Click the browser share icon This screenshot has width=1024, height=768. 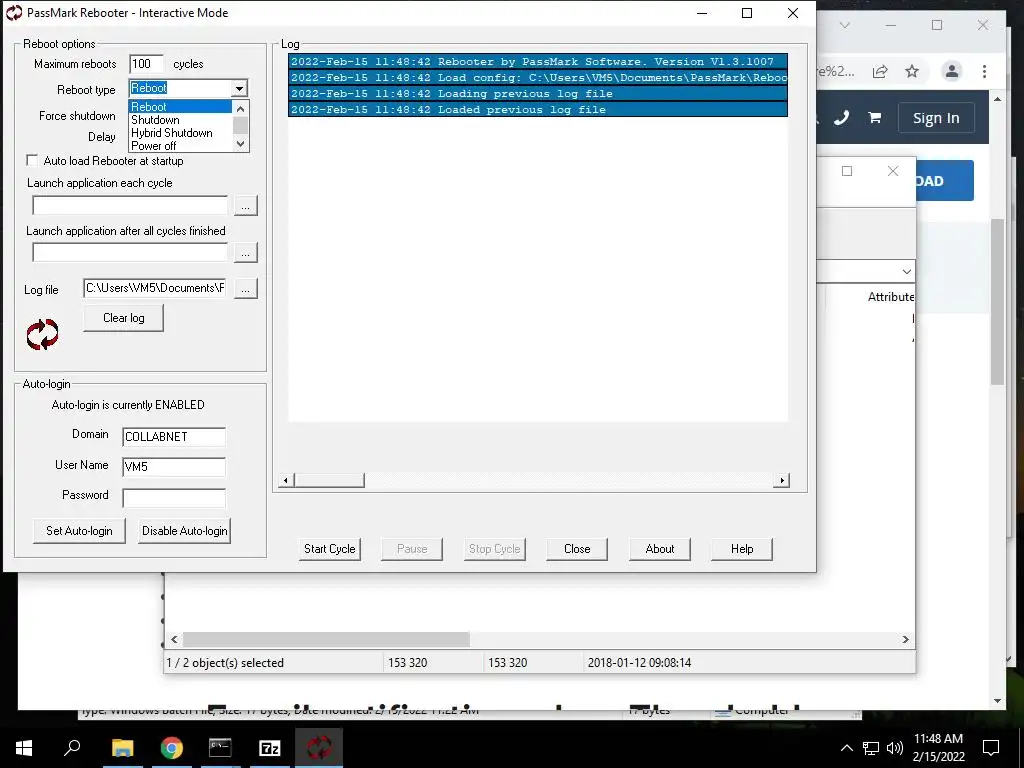(880, 71)
